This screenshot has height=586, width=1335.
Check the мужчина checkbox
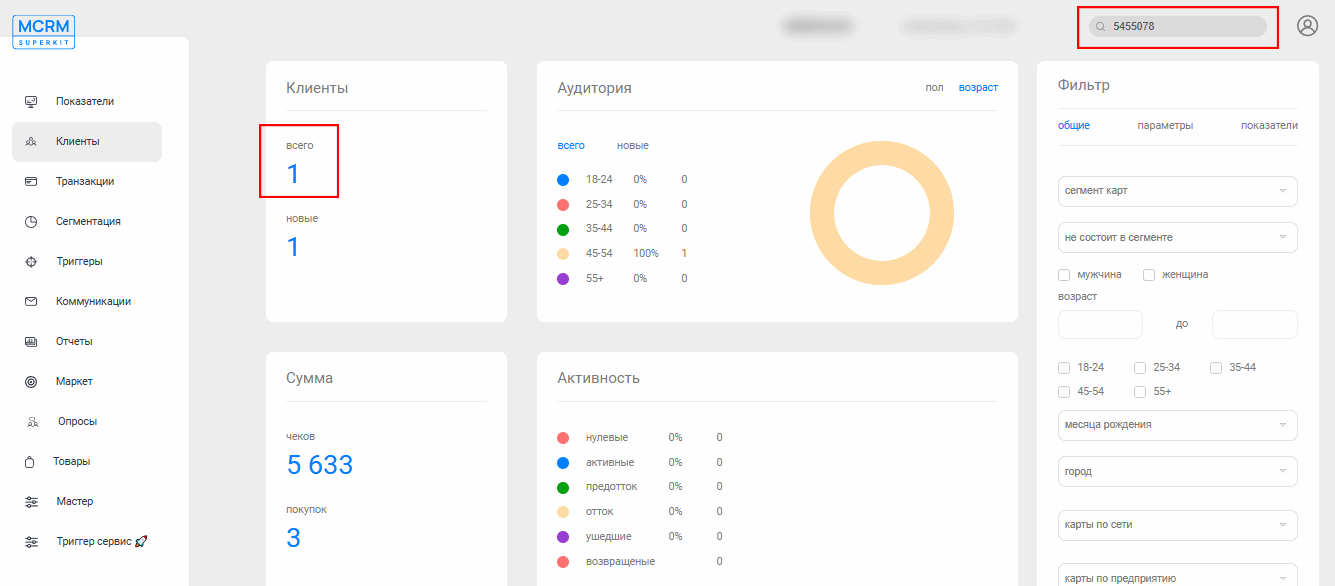[1064, 275]
